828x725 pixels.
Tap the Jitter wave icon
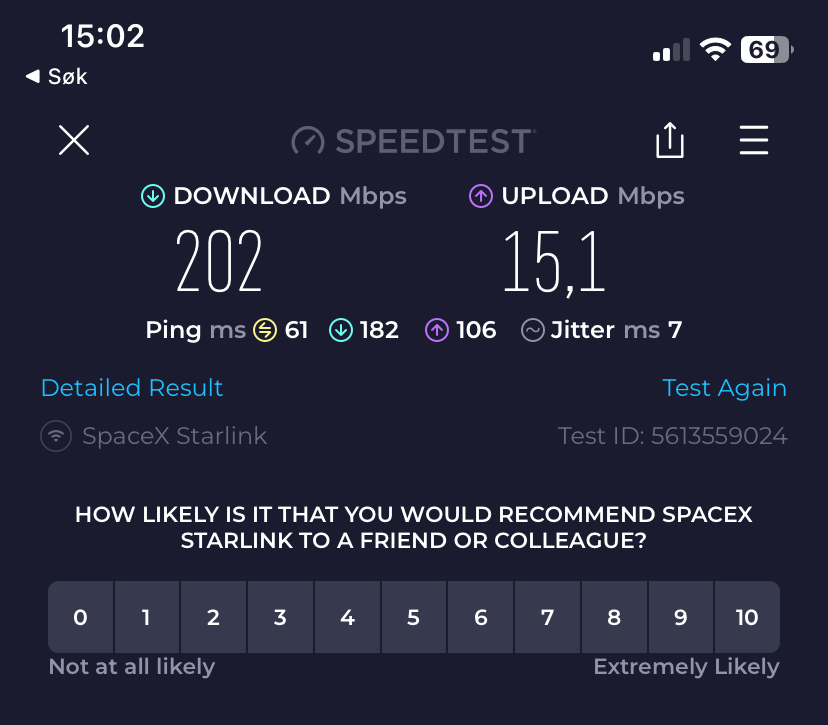click(x=533, y=331)
